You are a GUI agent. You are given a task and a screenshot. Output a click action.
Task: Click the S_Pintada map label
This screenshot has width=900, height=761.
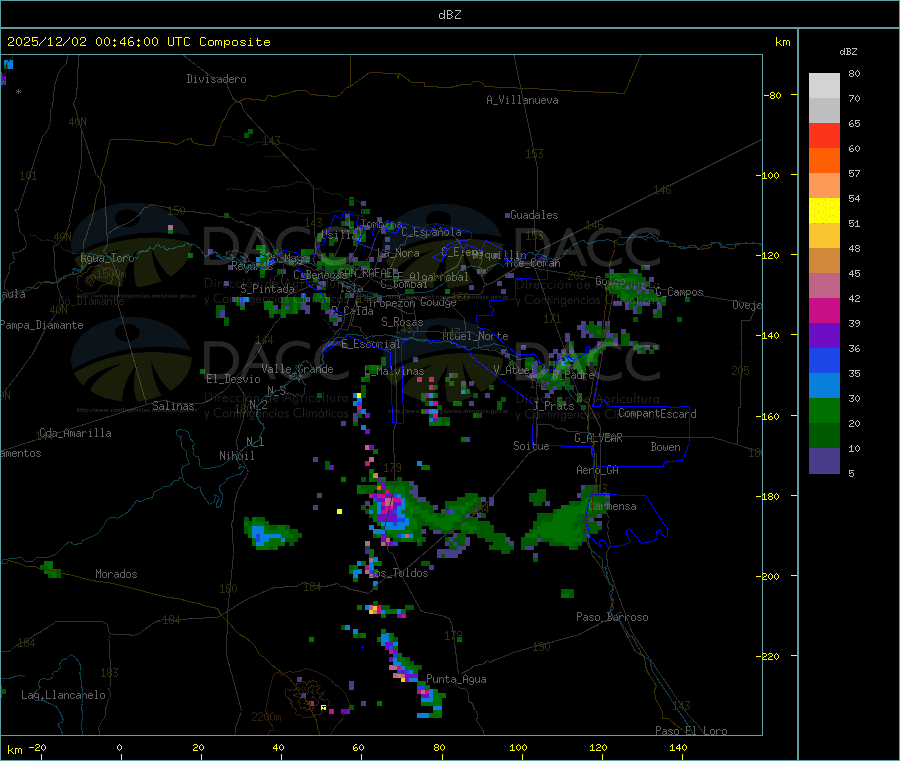pyautogui.click(x=267, y=289)
